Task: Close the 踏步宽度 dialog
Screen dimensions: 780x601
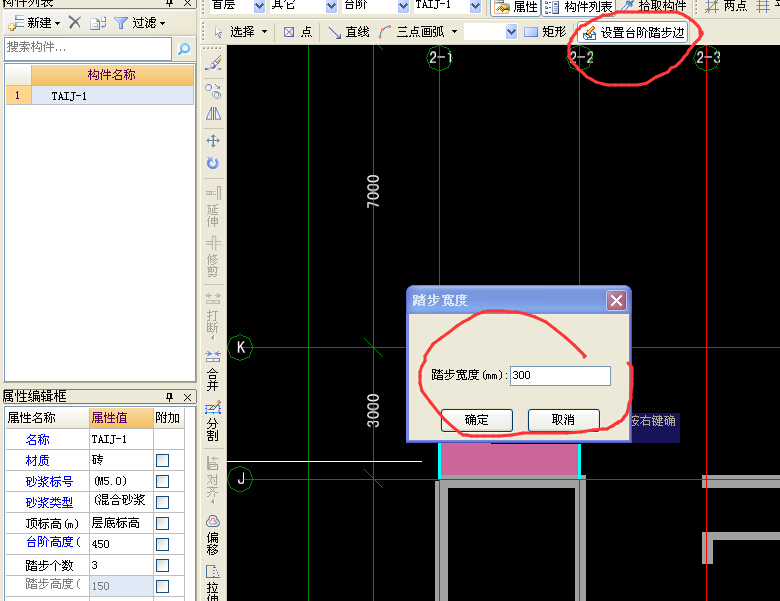Action: point(616,300)
